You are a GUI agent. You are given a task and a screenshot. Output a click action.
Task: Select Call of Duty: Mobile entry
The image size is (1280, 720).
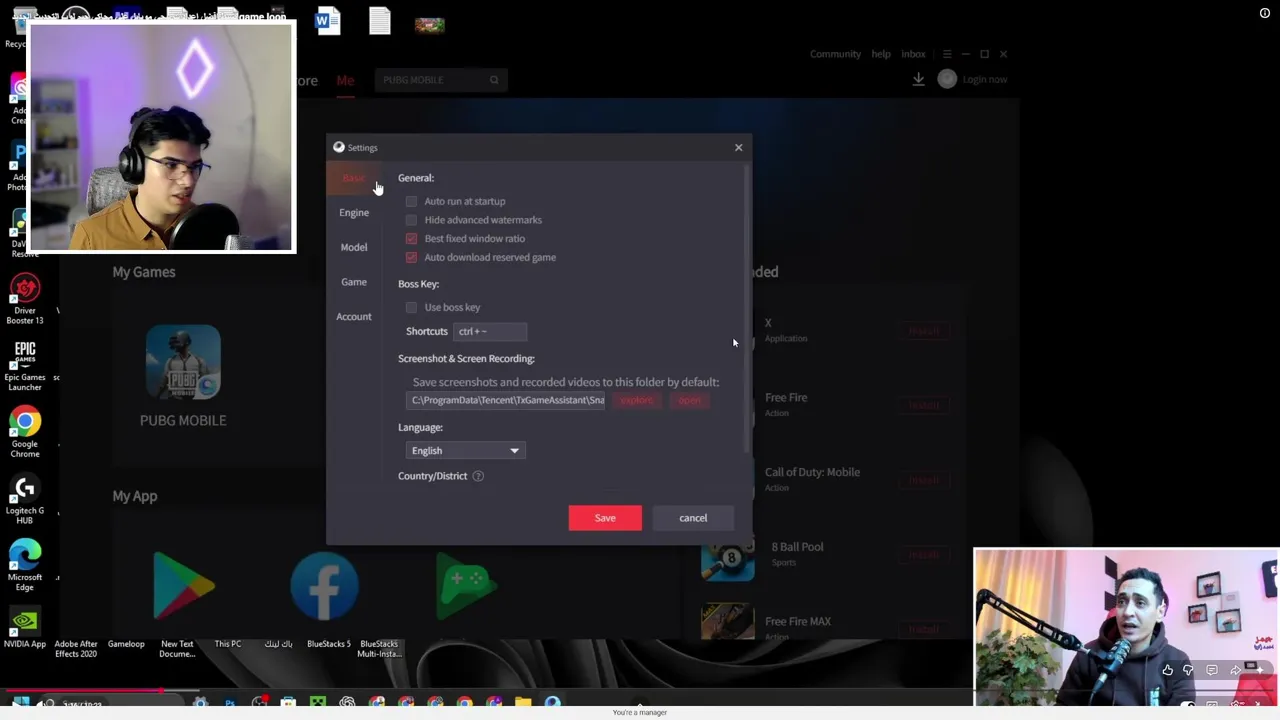pos(812,472)
